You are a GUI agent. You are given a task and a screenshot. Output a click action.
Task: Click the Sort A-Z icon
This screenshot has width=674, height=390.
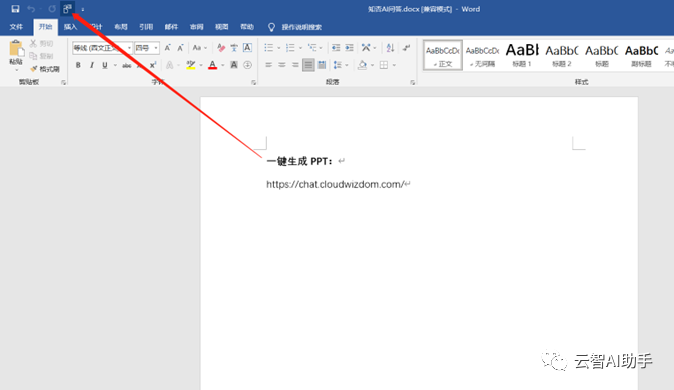pyautogui.click(x=390, y=47)
